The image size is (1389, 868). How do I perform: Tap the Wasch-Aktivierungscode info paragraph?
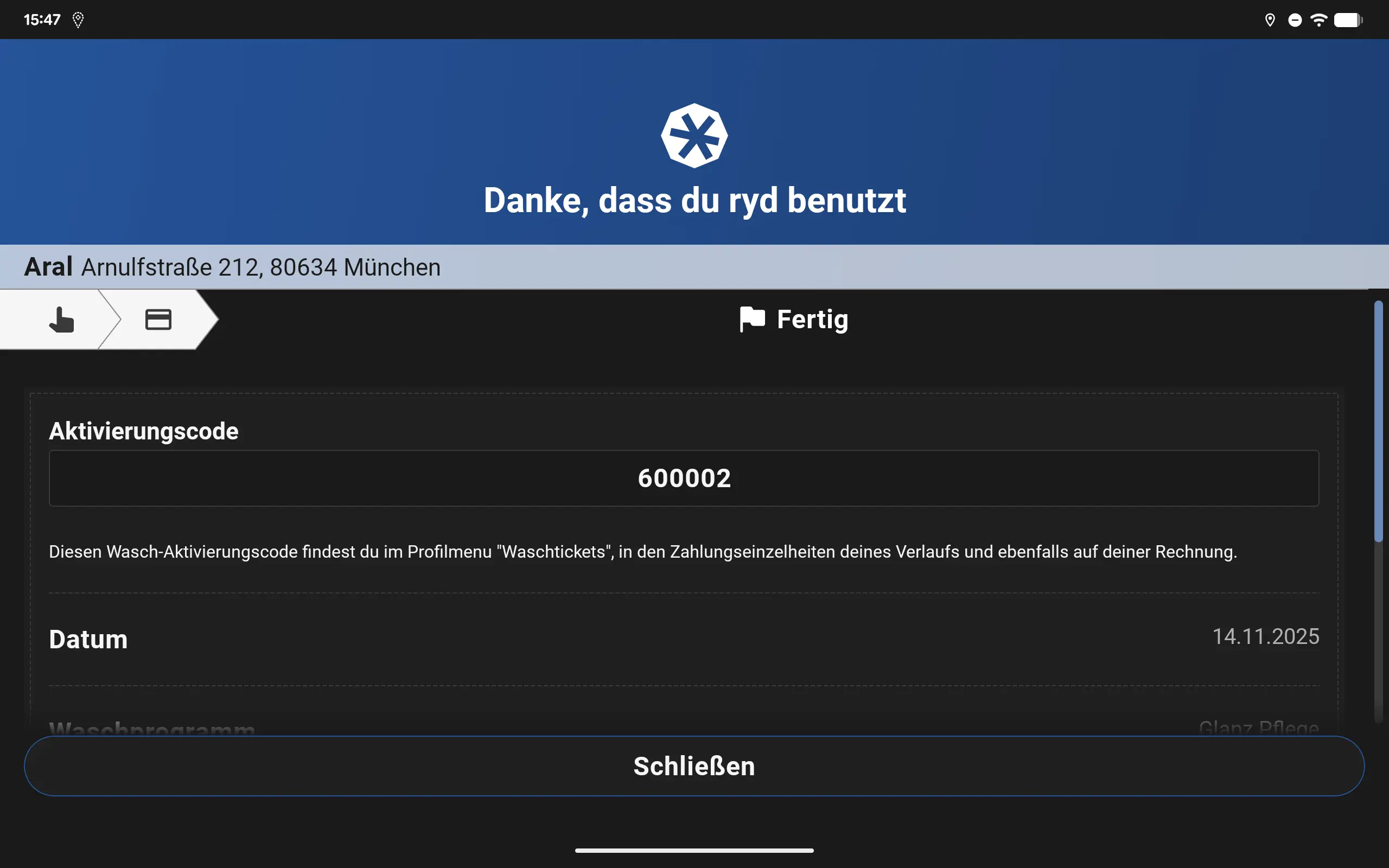(643, 552)
